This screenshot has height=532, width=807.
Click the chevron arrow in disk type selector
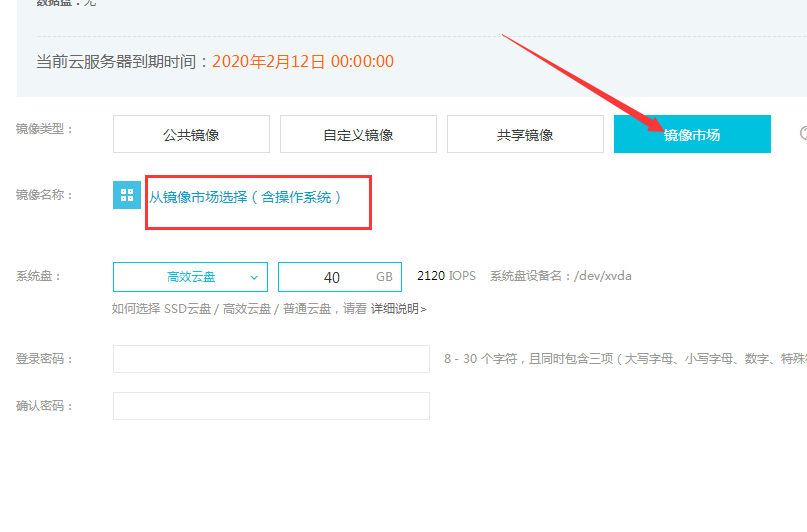[x=254, y=277]
